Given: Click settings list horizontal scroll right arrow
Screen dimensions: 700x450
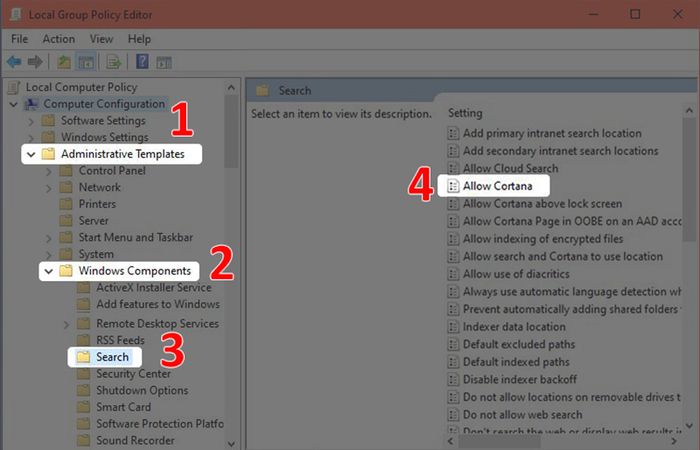Looking at the screenshot, I should 675,442.
